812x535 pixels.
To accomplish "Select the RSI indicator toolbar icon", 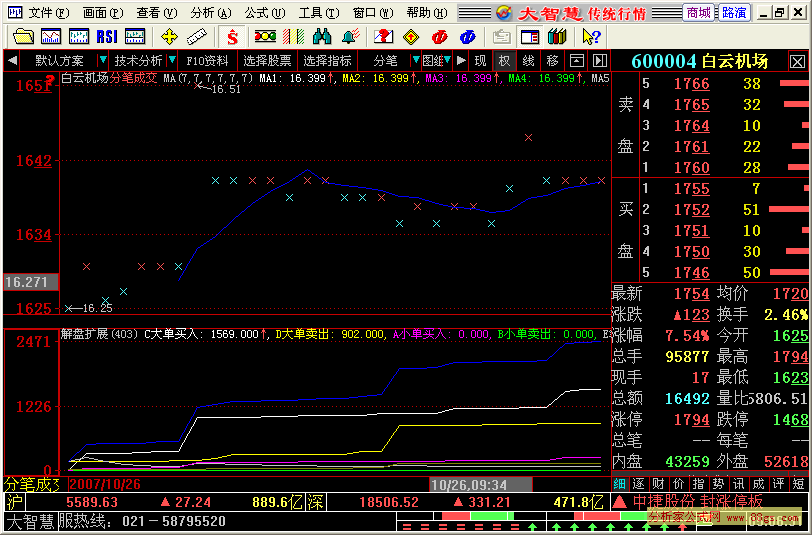I will click(107, 37).
